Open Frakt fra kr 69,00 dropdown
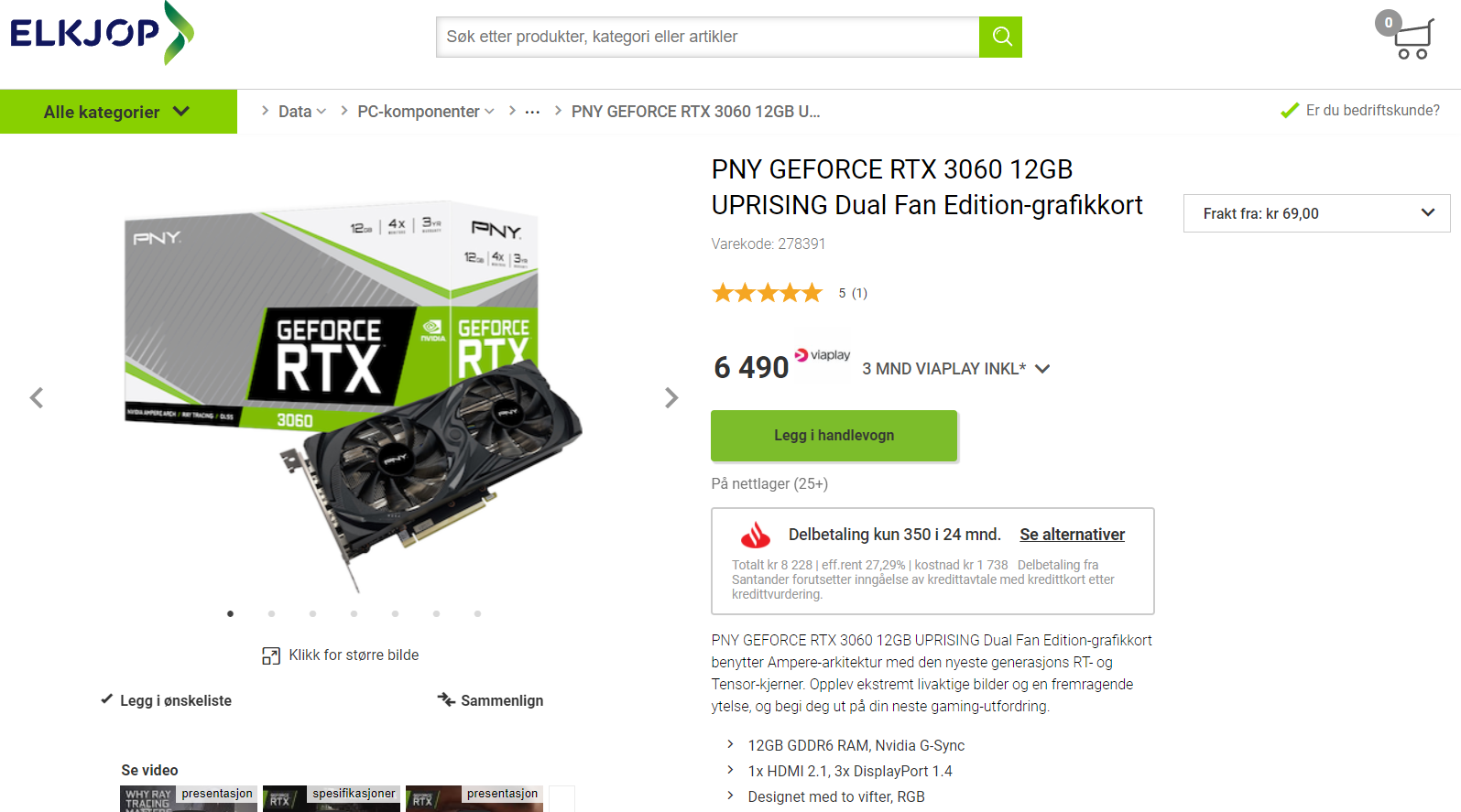Screen dimensions: 1461x812 [x=1316, y=213]
